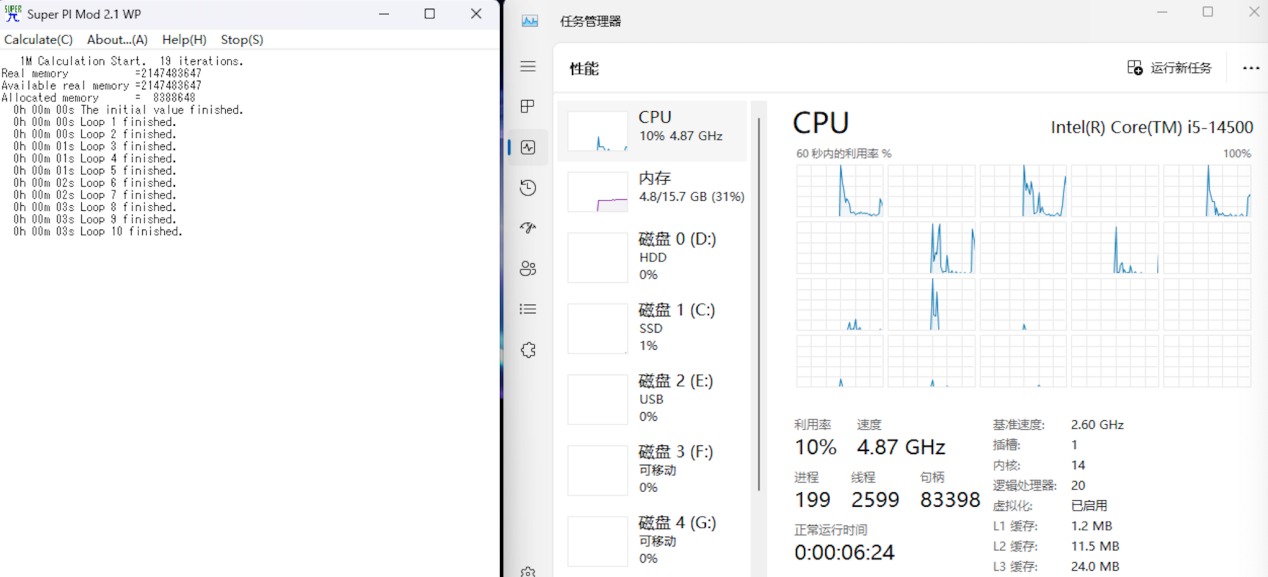Click the 1.2 MB L1 cache value
Screen dimensions: 1268x577
pyautogui.click(x=1091, y=526)
